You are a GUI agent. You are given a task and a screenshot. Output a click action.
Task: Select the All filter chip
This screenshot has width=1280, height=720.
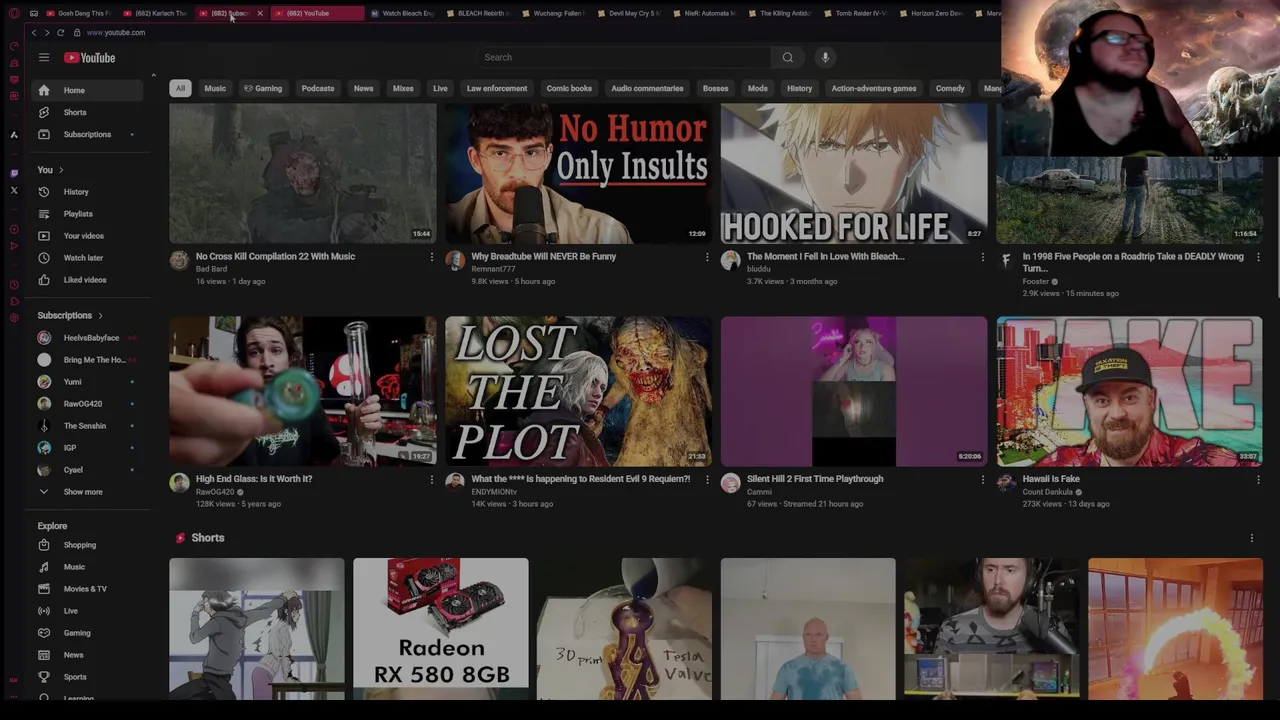pos(180,88)
